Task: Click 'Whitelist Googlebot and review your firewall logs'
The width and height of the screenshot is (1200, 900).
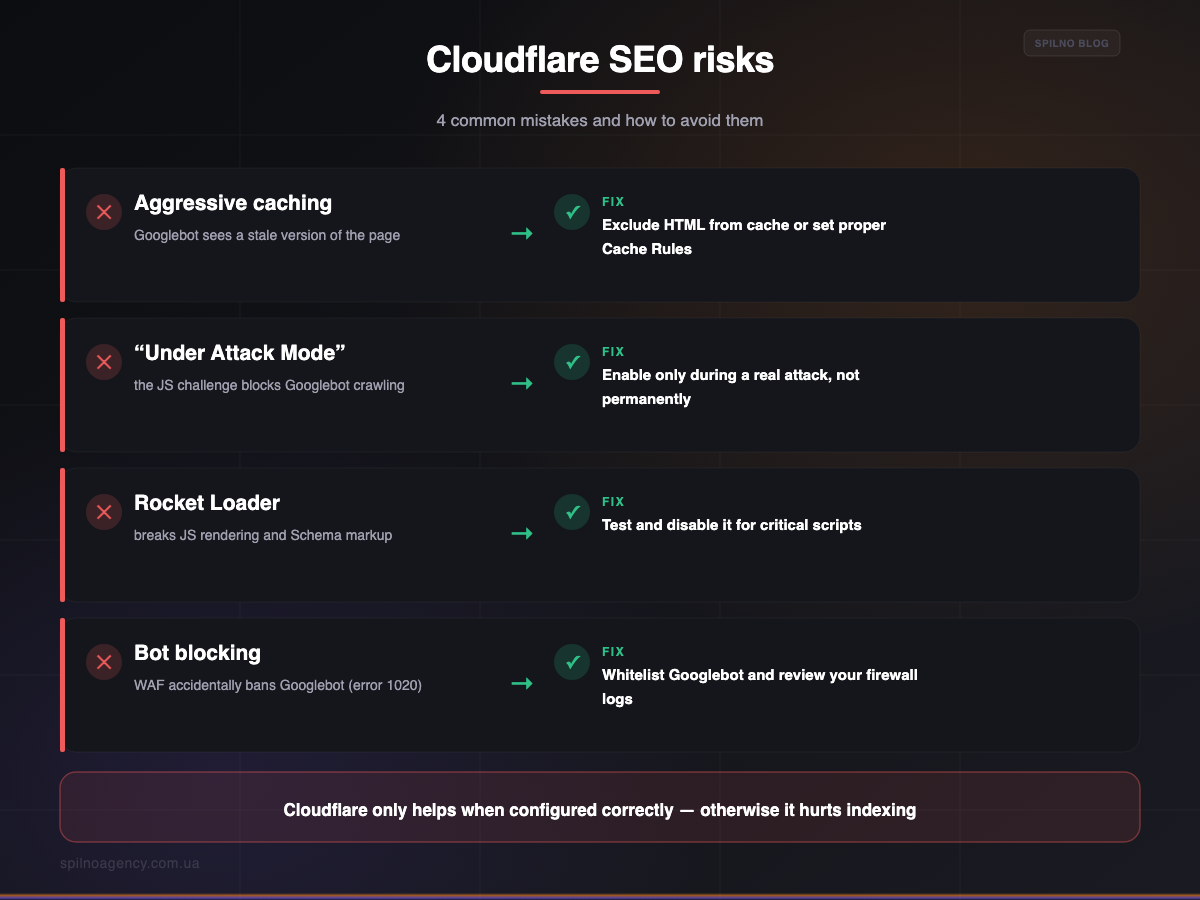Action: pos(760,687)
